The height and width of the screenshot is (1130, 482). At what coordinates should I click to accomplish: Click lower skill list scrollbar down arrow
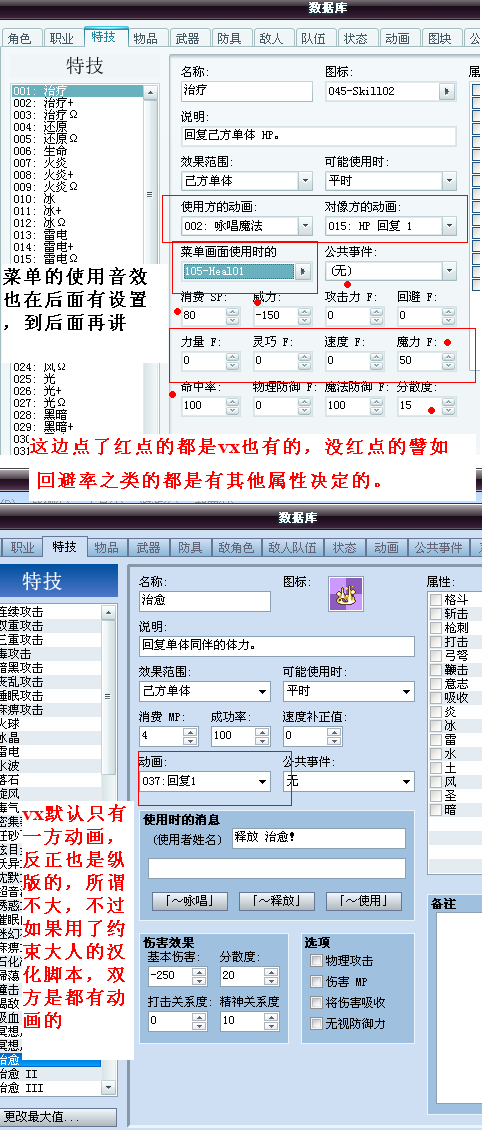pyautogui.click(x=109, y=1087)
